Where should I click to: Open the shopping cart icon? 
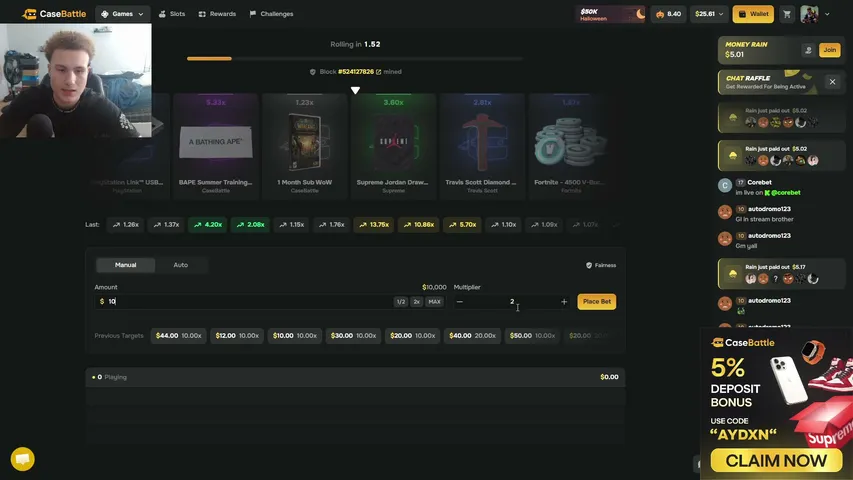click(x=787, y=14)
